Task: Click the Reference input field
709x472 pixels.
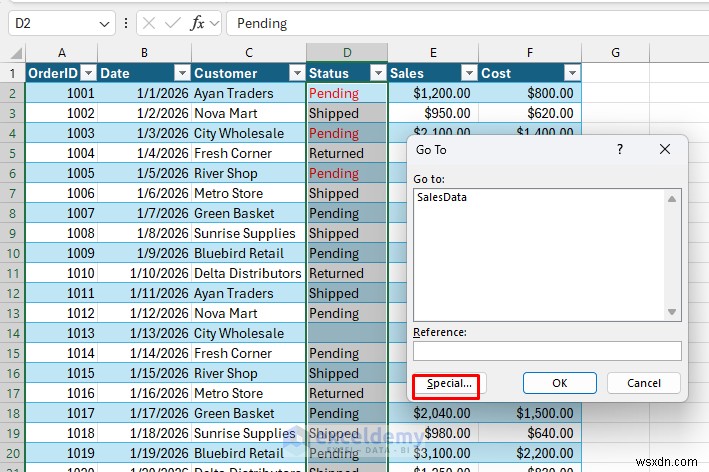Action: click(547, 351)
